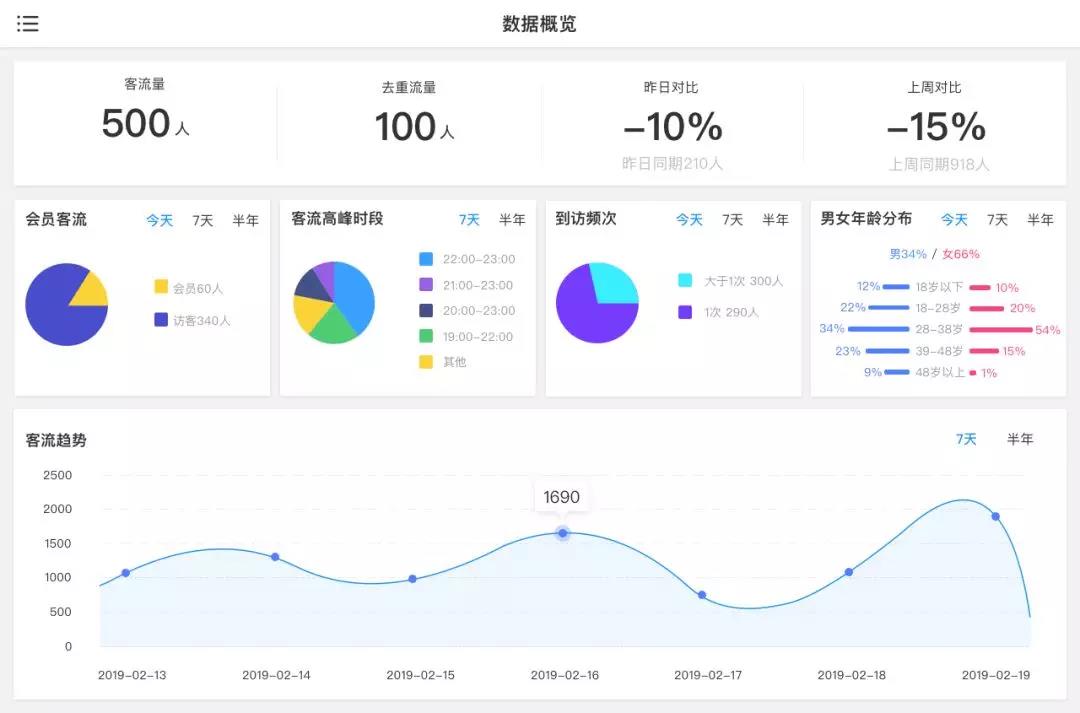Toggle the 访客340人 legend swatch
The height and width of the screenshot is (713, 1080).
[161, 320]
